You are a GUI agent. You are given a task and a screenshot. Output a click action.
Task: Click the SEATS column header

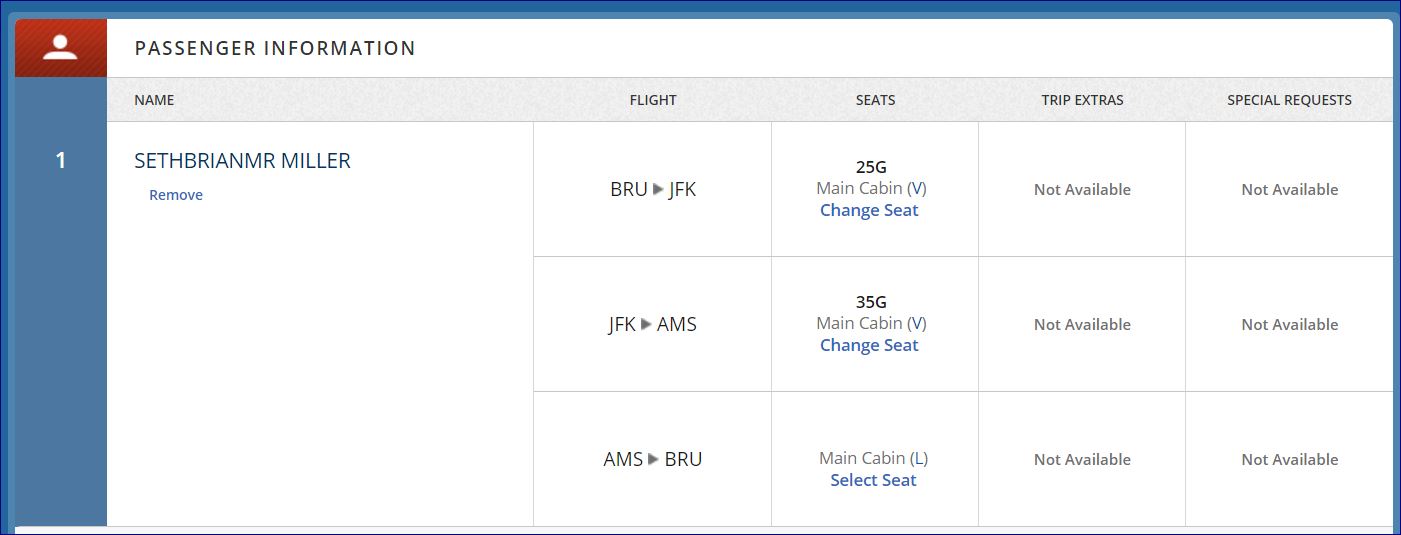tap(875, 100)
